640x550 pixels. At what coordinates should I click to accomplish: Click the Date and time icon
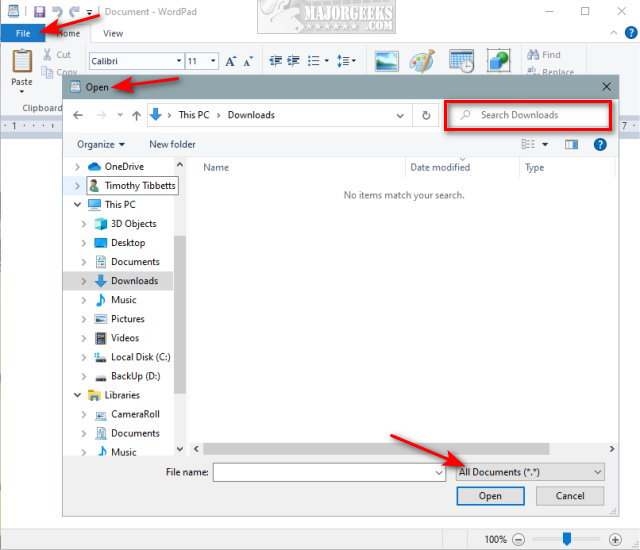coord(461,61)
